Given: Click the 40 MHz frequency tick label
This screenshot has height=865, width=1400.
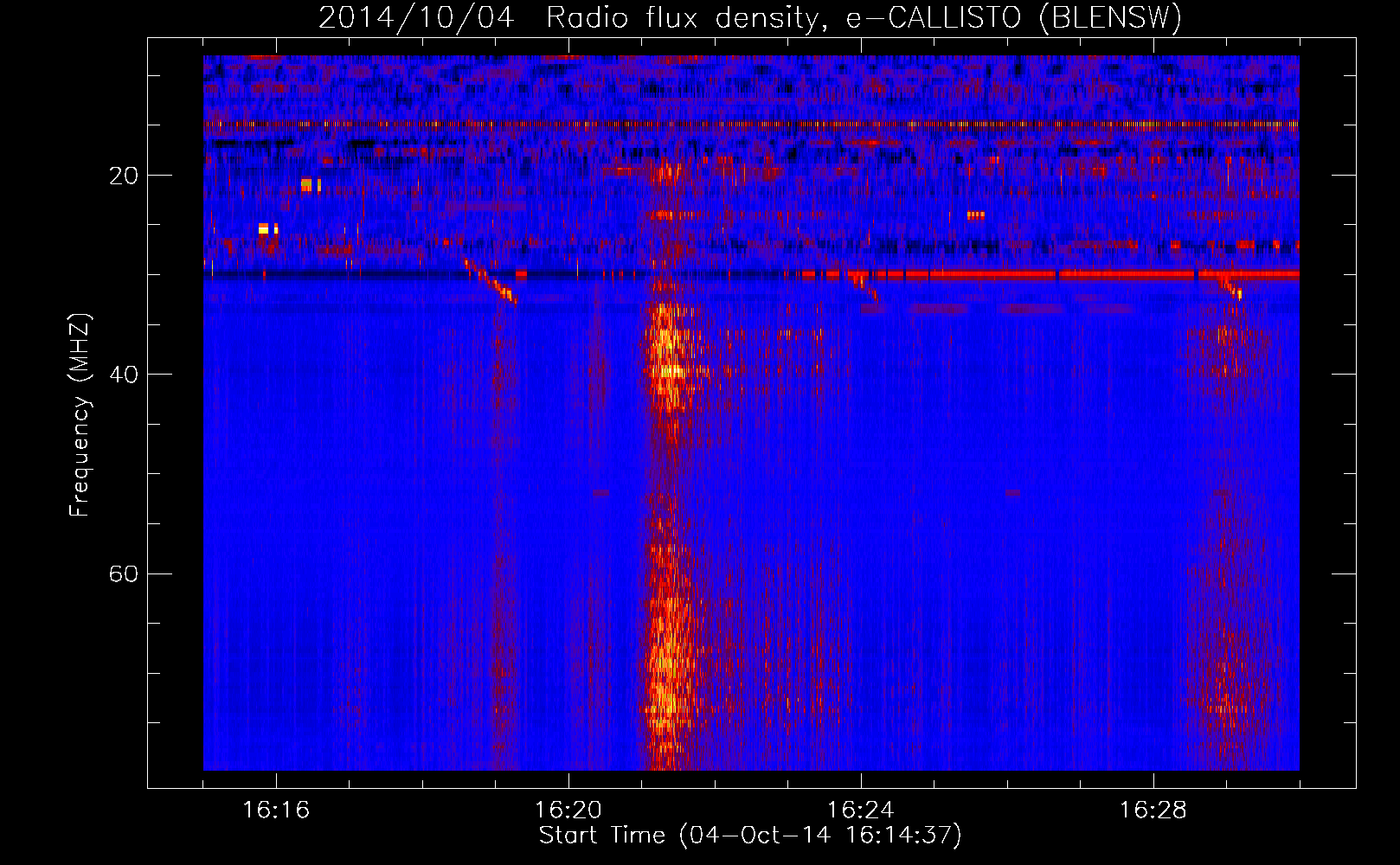Looking at the screenshot, I should point(124,375).
